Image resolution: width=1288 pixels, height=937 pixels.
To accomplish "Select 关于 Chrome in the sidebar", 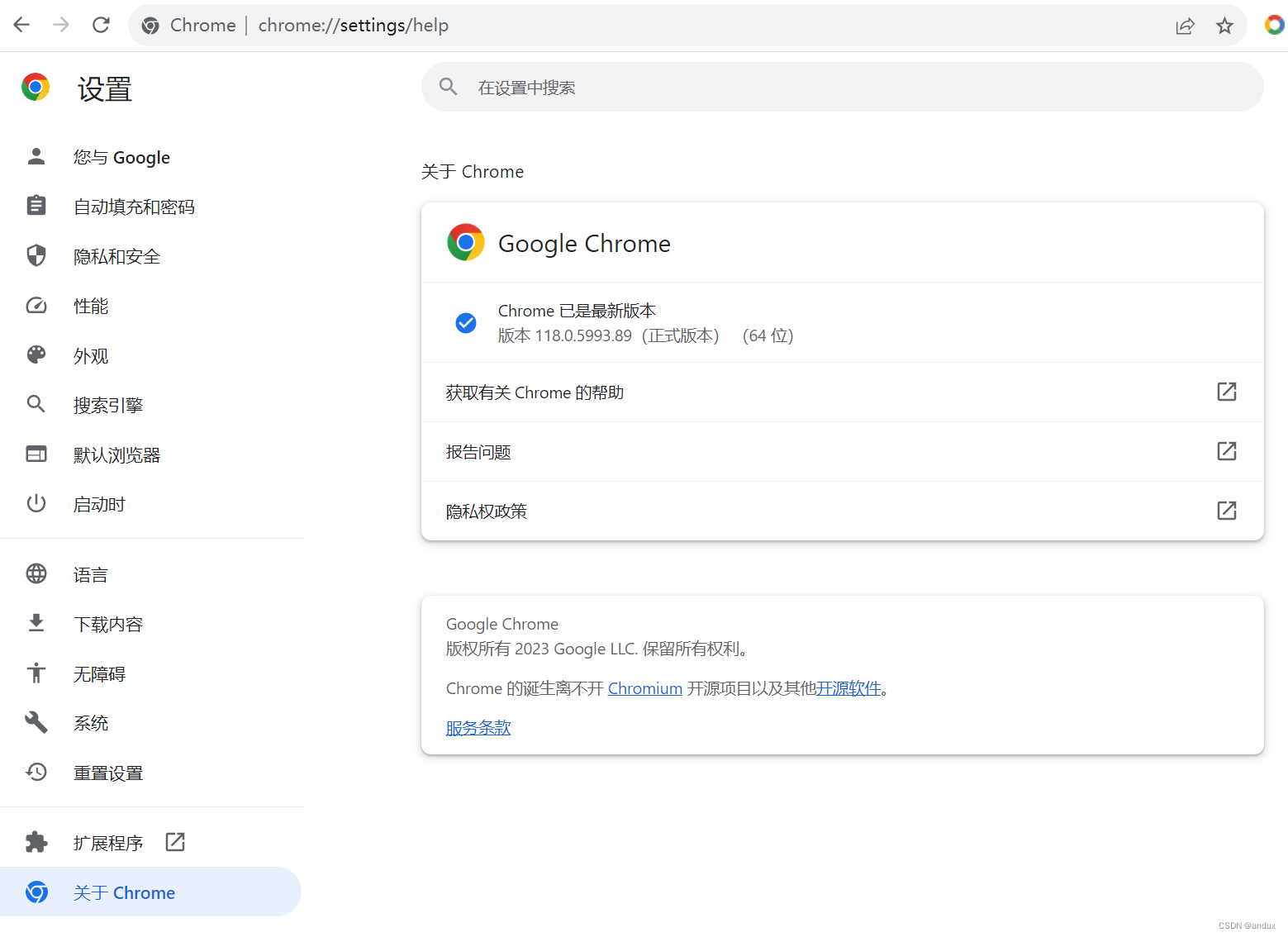I will pyautogui.click(x=150, y=892).
